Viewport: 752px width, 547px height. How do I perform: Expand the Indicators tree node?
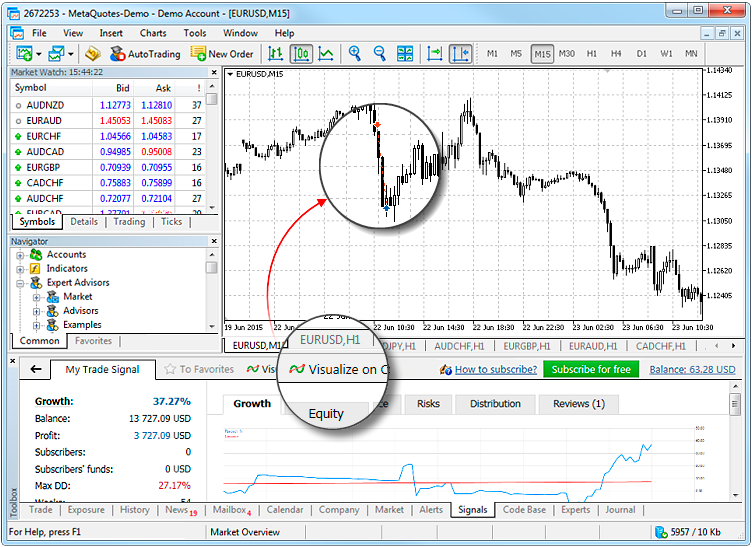[x=20, y=269]
